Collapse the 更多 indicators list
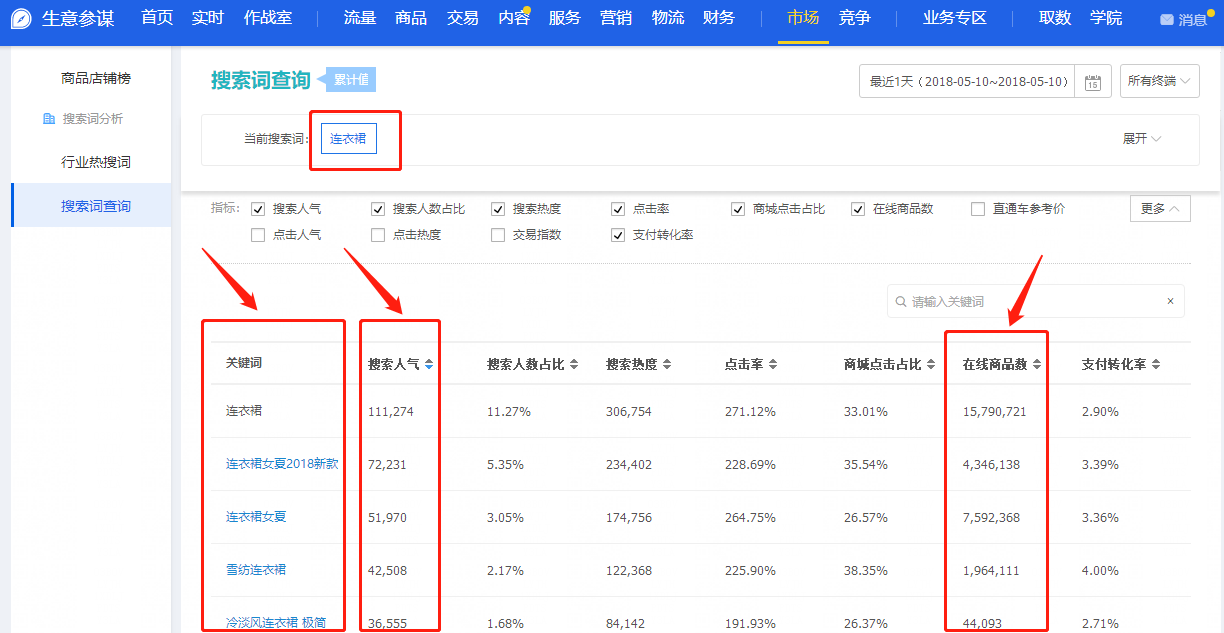 (x=1160, y=209)
